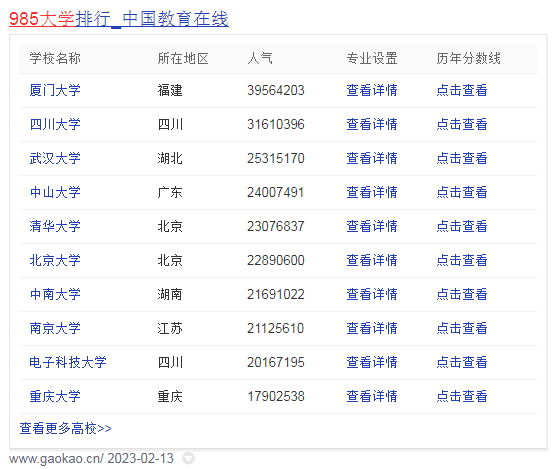Select region cell 湖南
The height and width of the screenshot is (469, 557).
170,294
